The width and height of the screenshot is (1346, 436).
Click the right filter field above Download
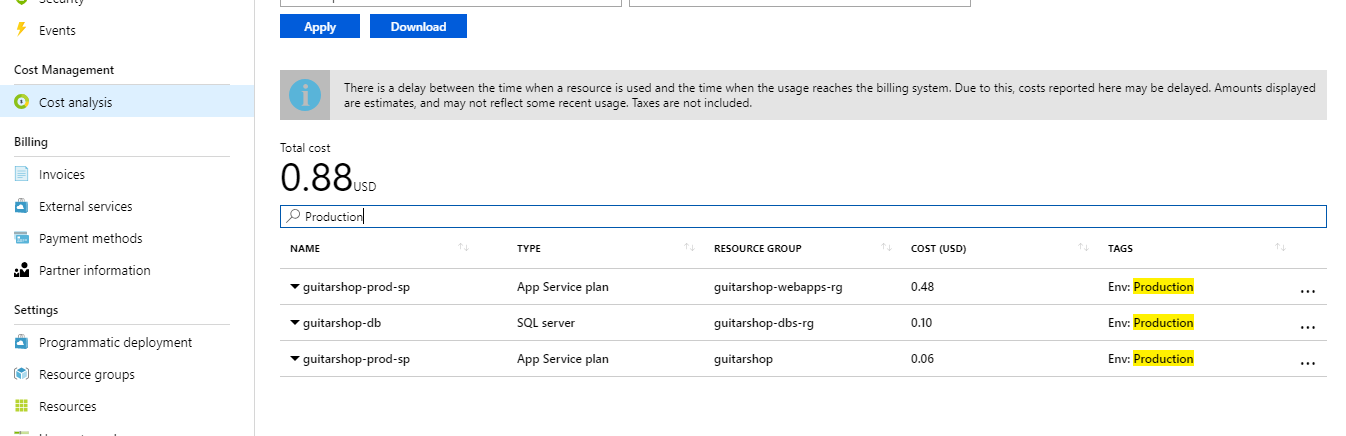click(799, 3)
